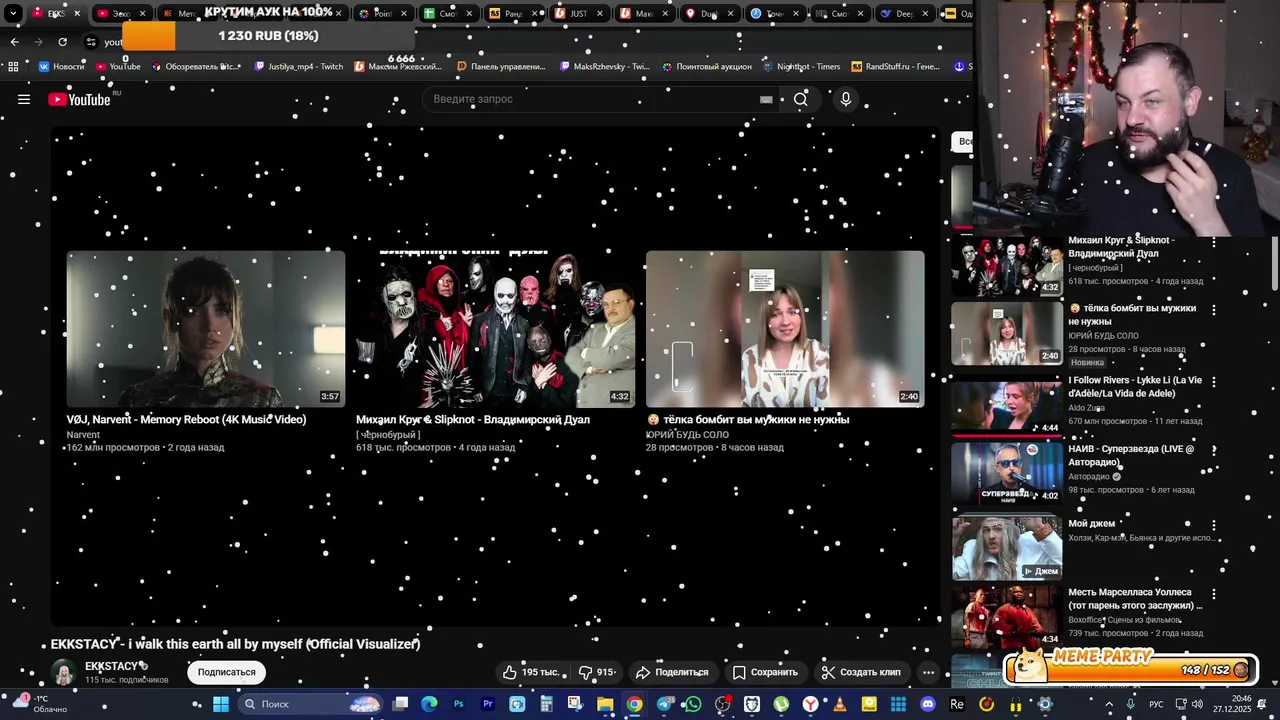
Task: Share the video via Поделиться
Action: (x=672, y=672)
